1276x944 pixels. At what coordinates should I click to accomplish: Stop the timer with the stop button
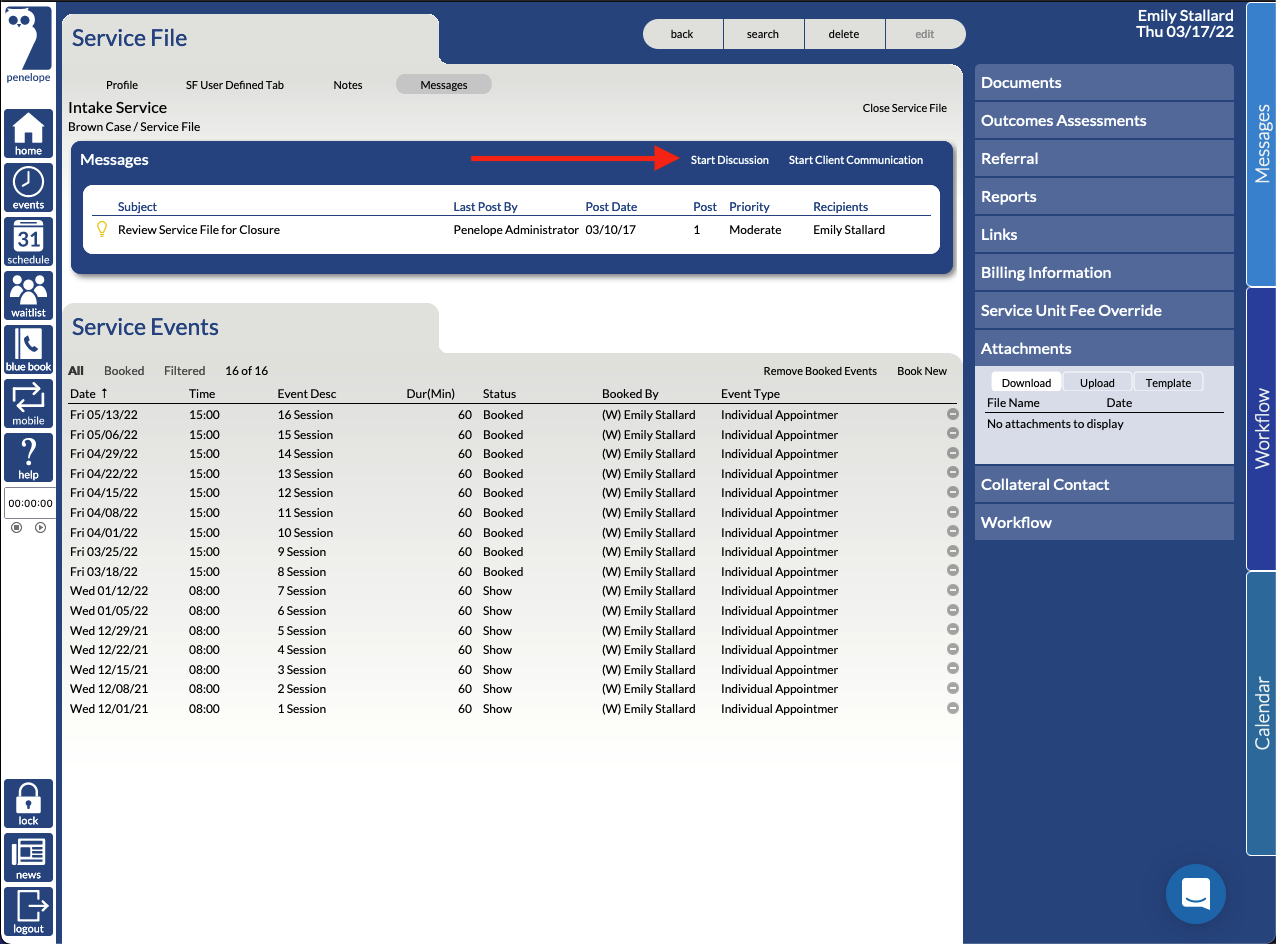click(17, 527)
